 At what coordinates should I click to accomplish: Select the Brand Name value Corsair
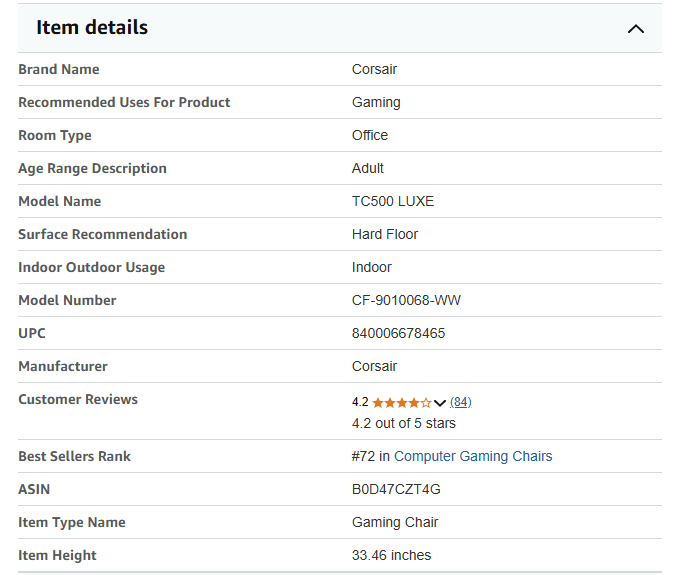click(375, 69)
